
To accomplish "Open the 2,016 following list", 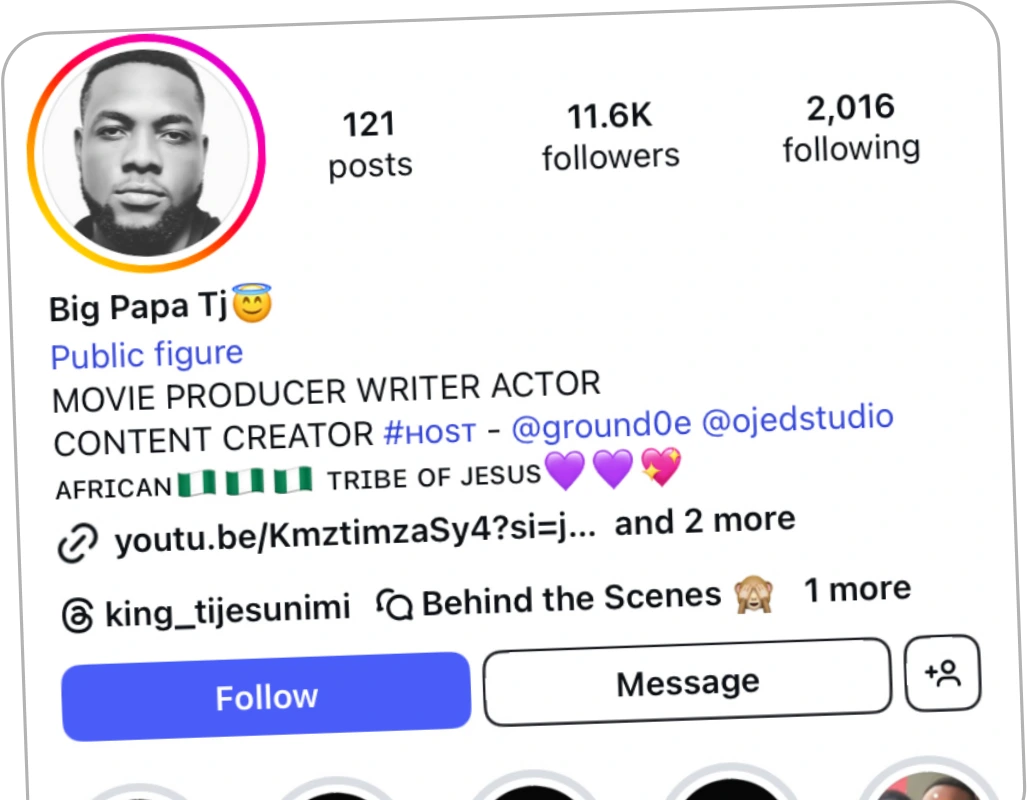I will tap(851, 129).
